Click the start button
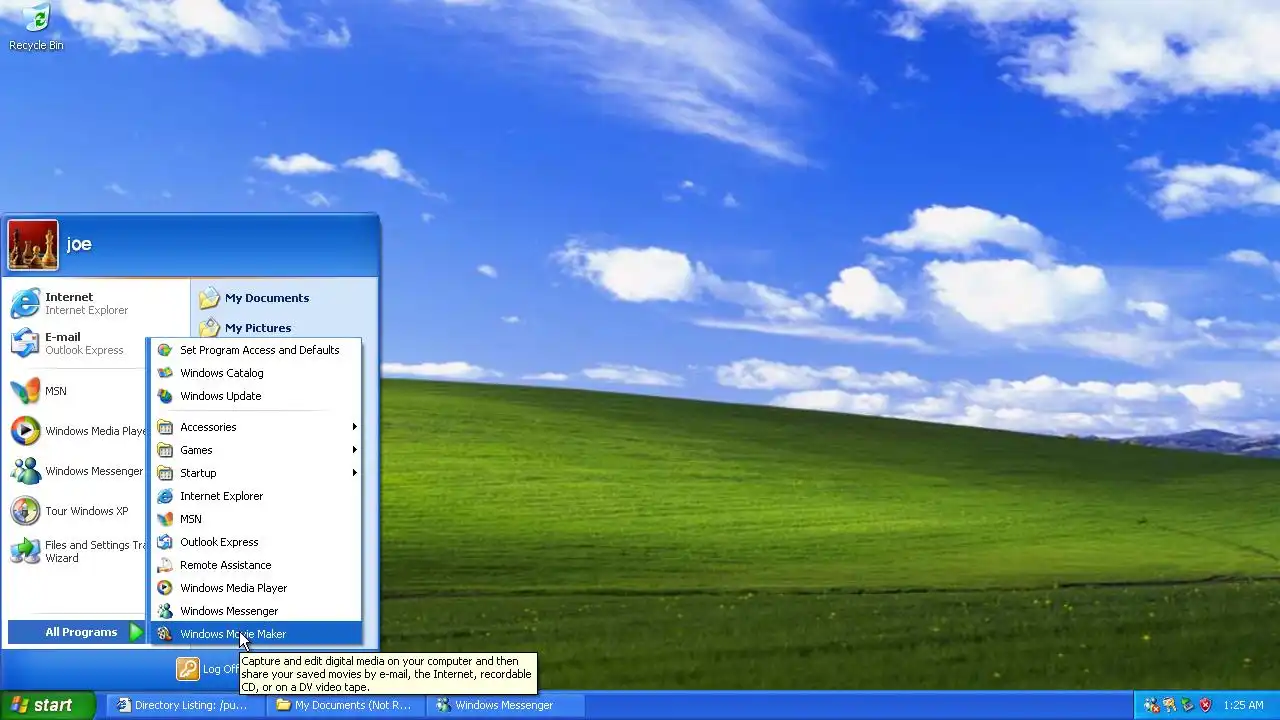Viewport: 1280px width, 720px height. pos(47,705)
